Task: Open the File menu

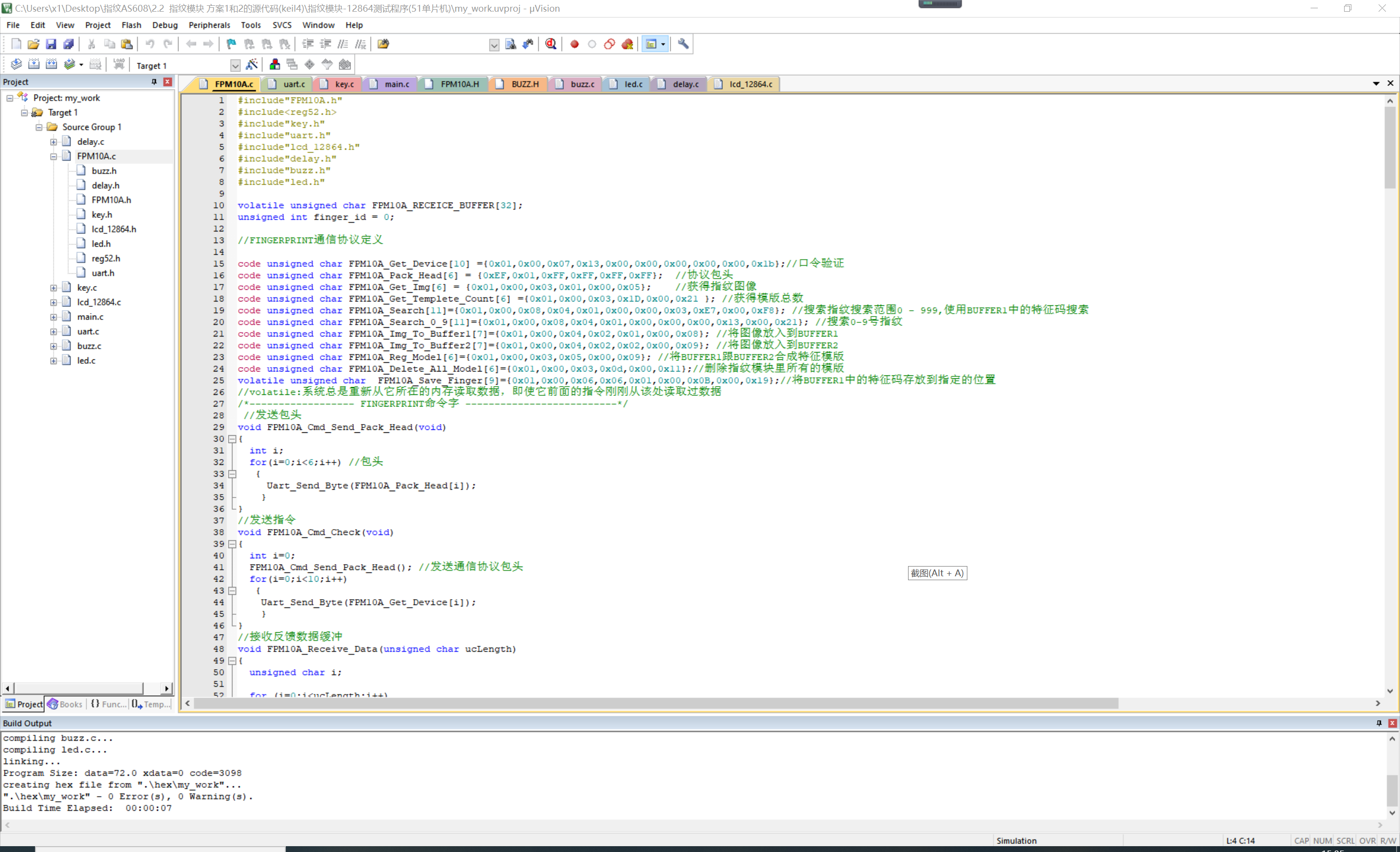Action: [13, 25]
